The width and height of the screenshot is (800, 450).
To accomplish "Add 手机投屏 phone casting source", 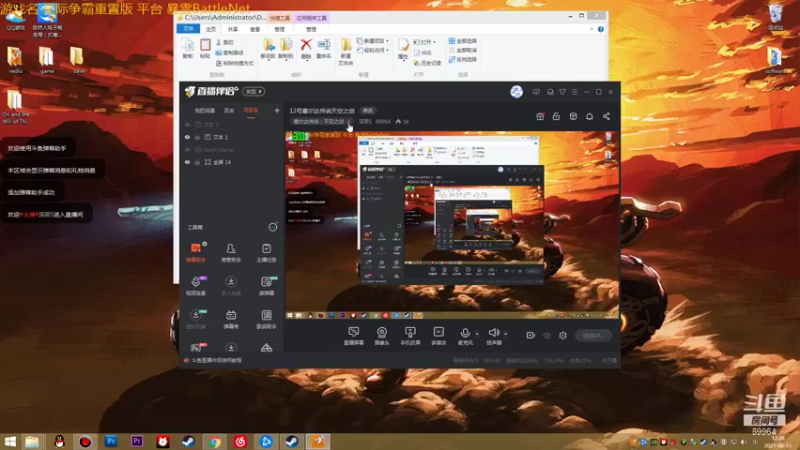I will coord(410,336).
